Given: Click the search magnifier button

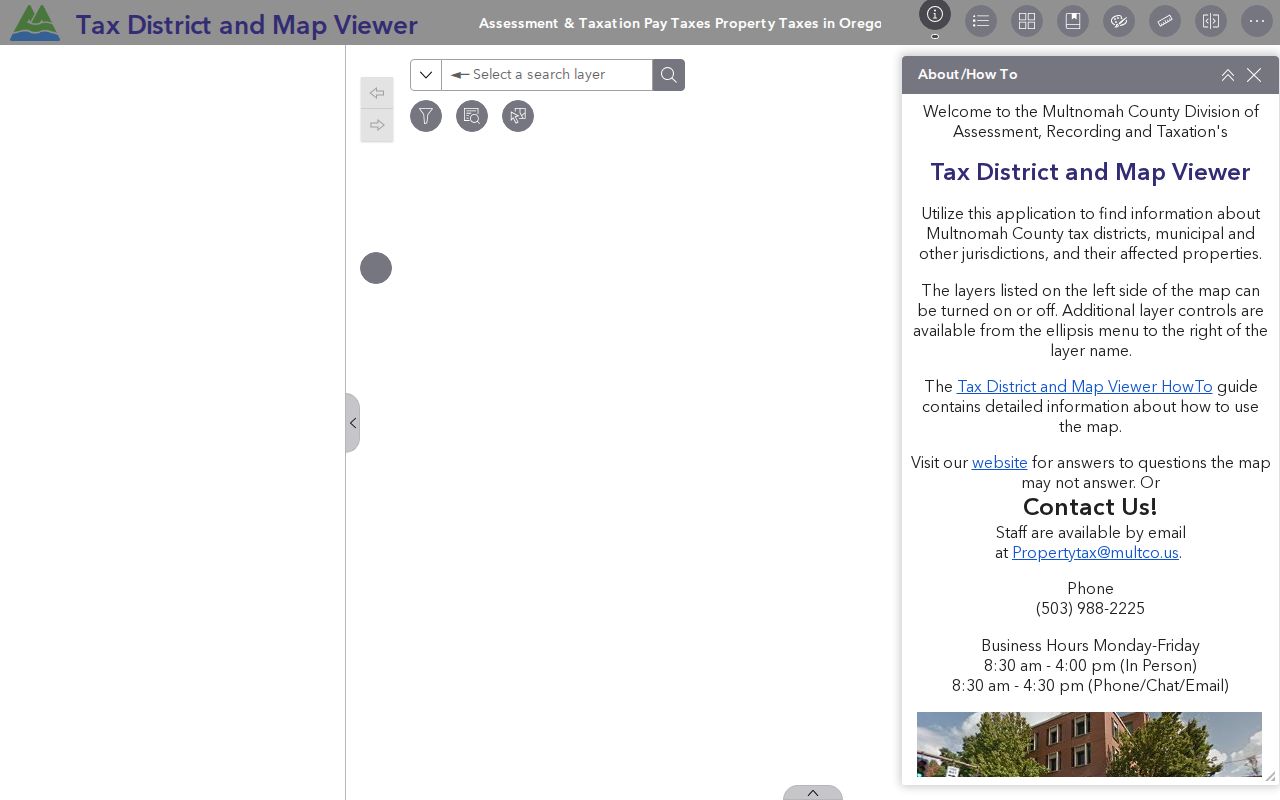Looking at the screenshot, I should tap(669, 75).
